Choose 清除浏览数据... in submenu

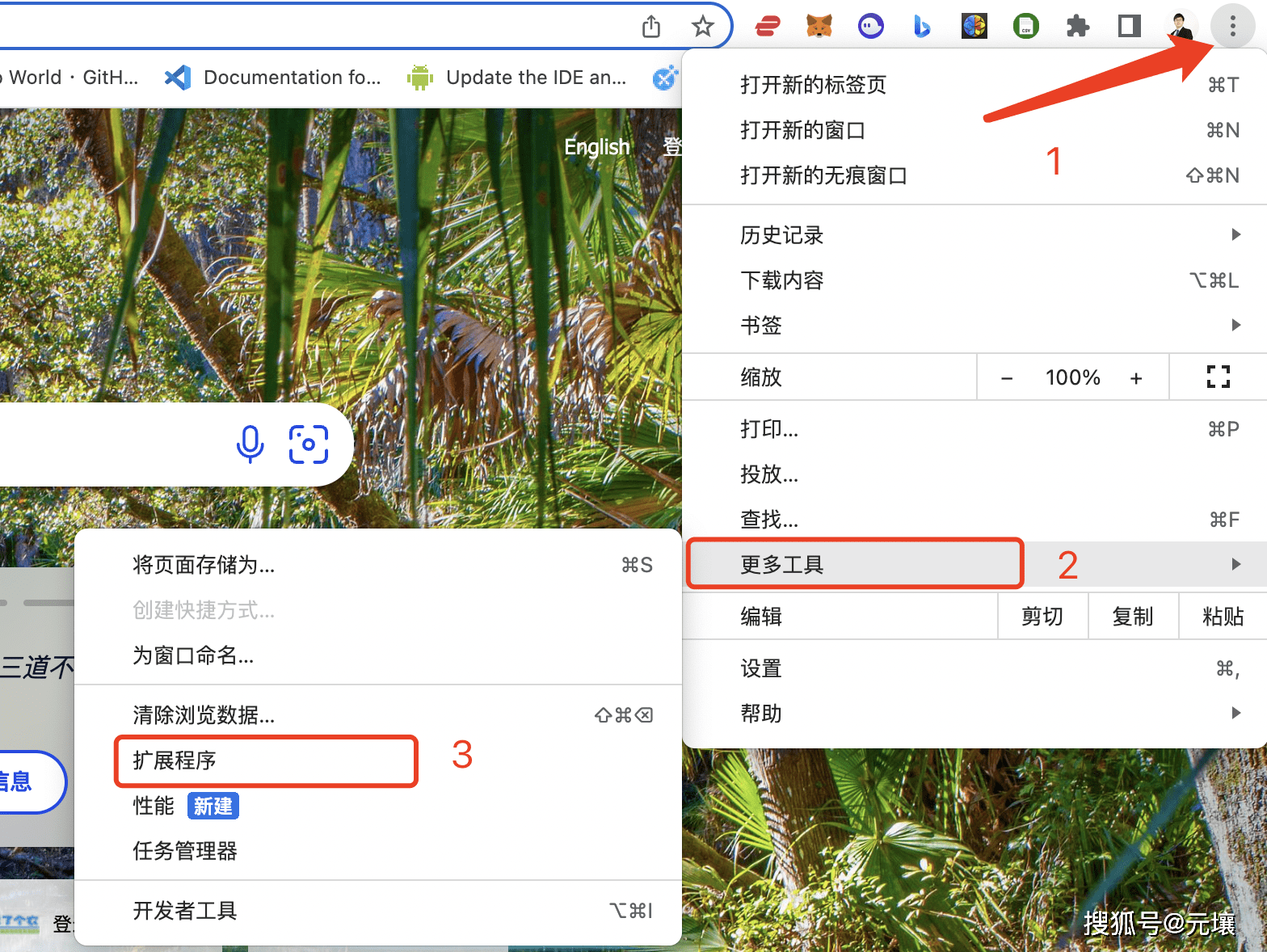pos(378,715)
